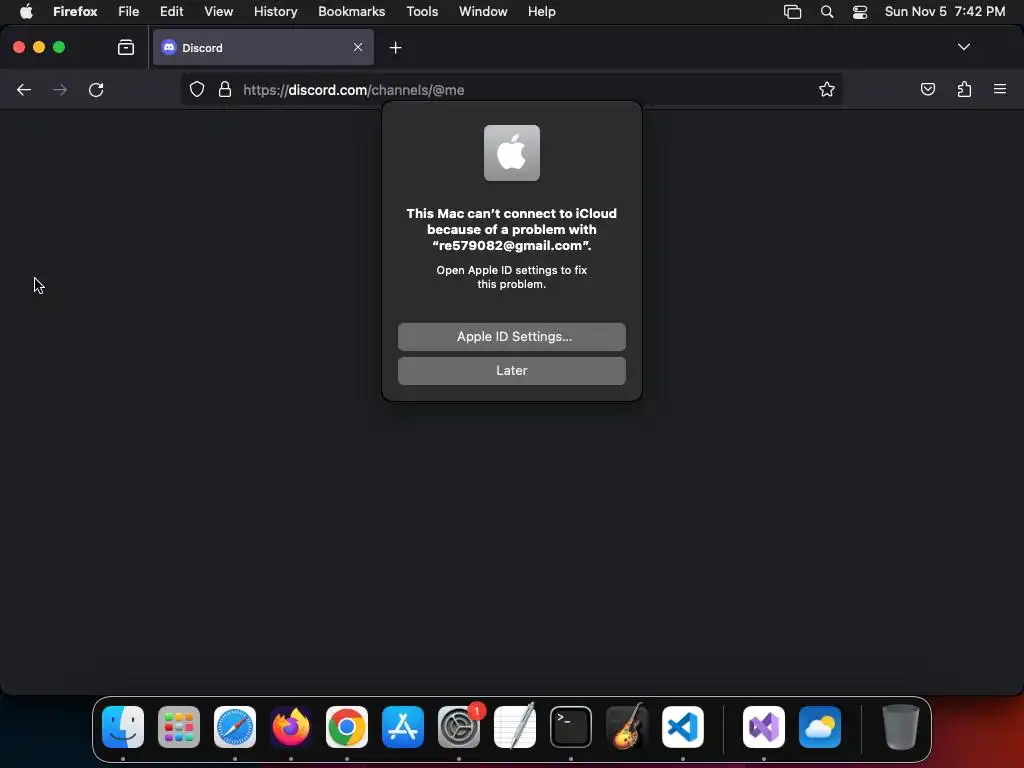Open the Apple menu
This screenshot has width=1024, height=768.
tap(26, 12)
